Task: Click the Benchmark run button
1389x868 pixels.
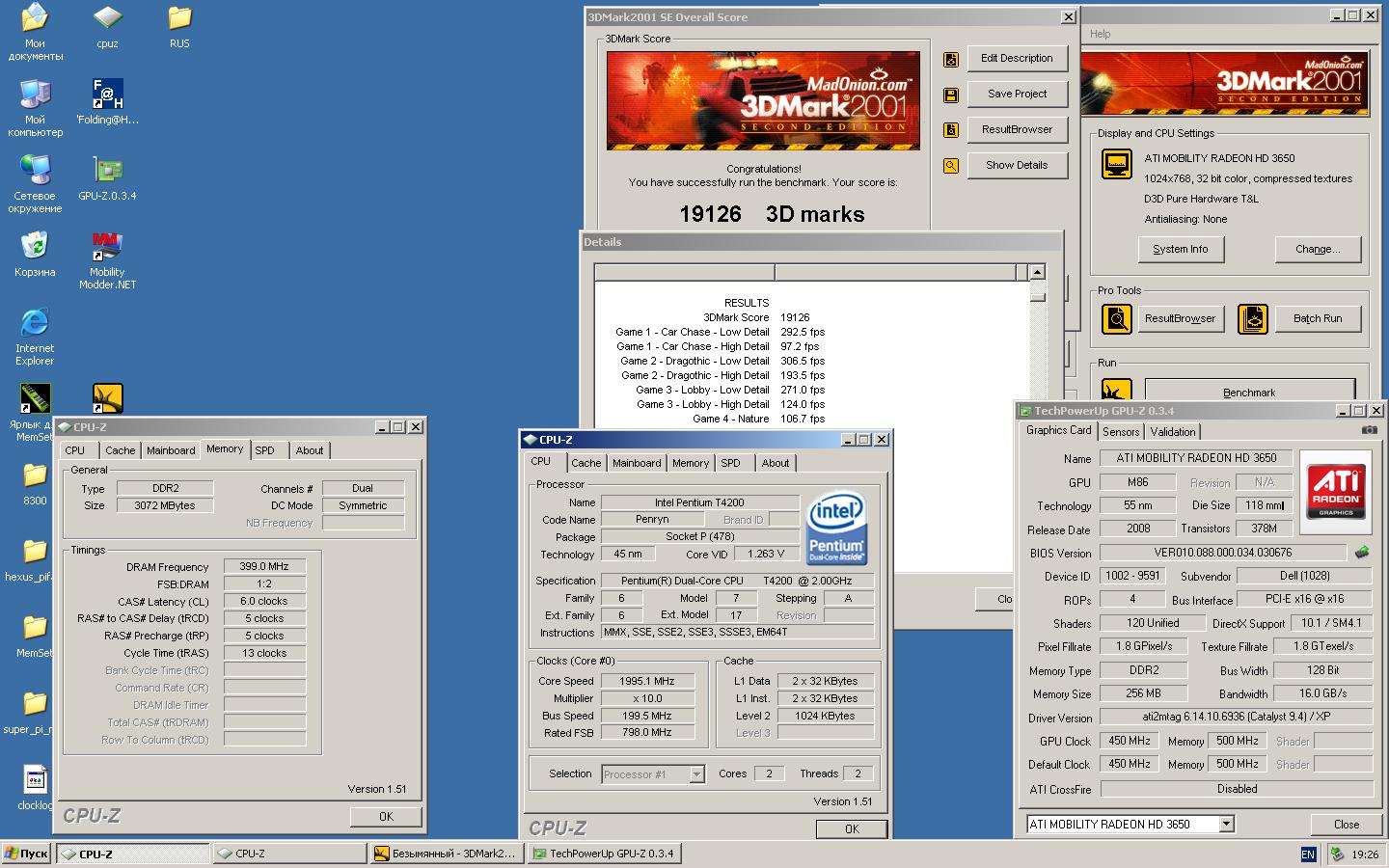Action: [x=1249, y=391]
